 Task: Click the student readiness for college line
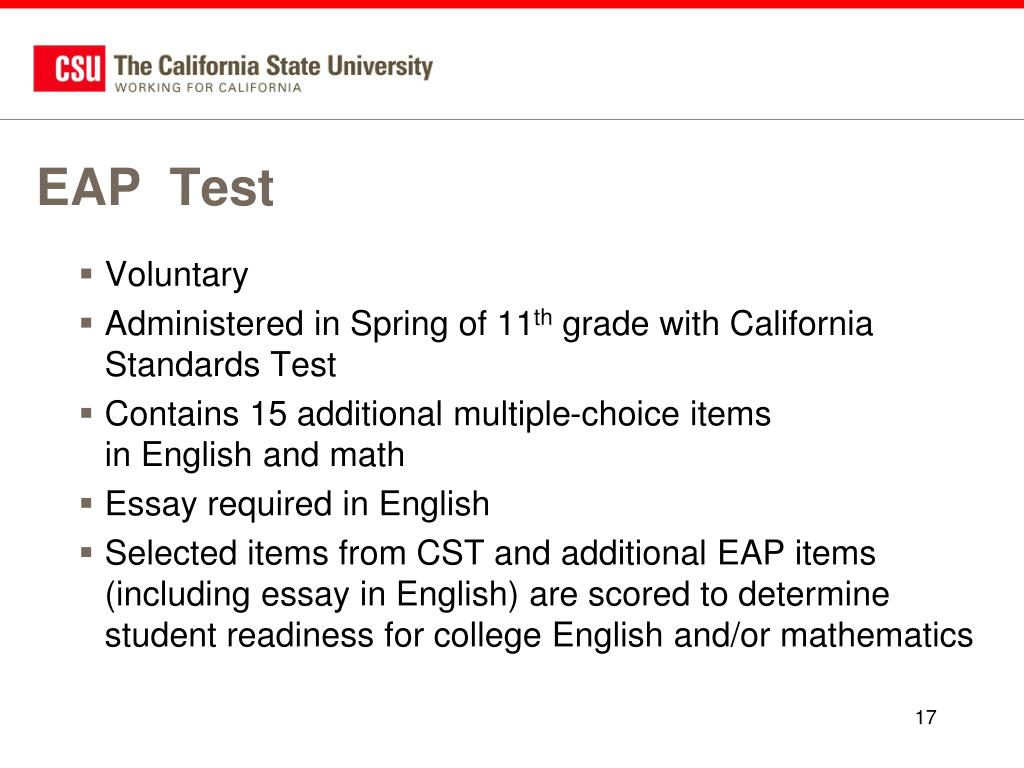click(x=539, y=635)
